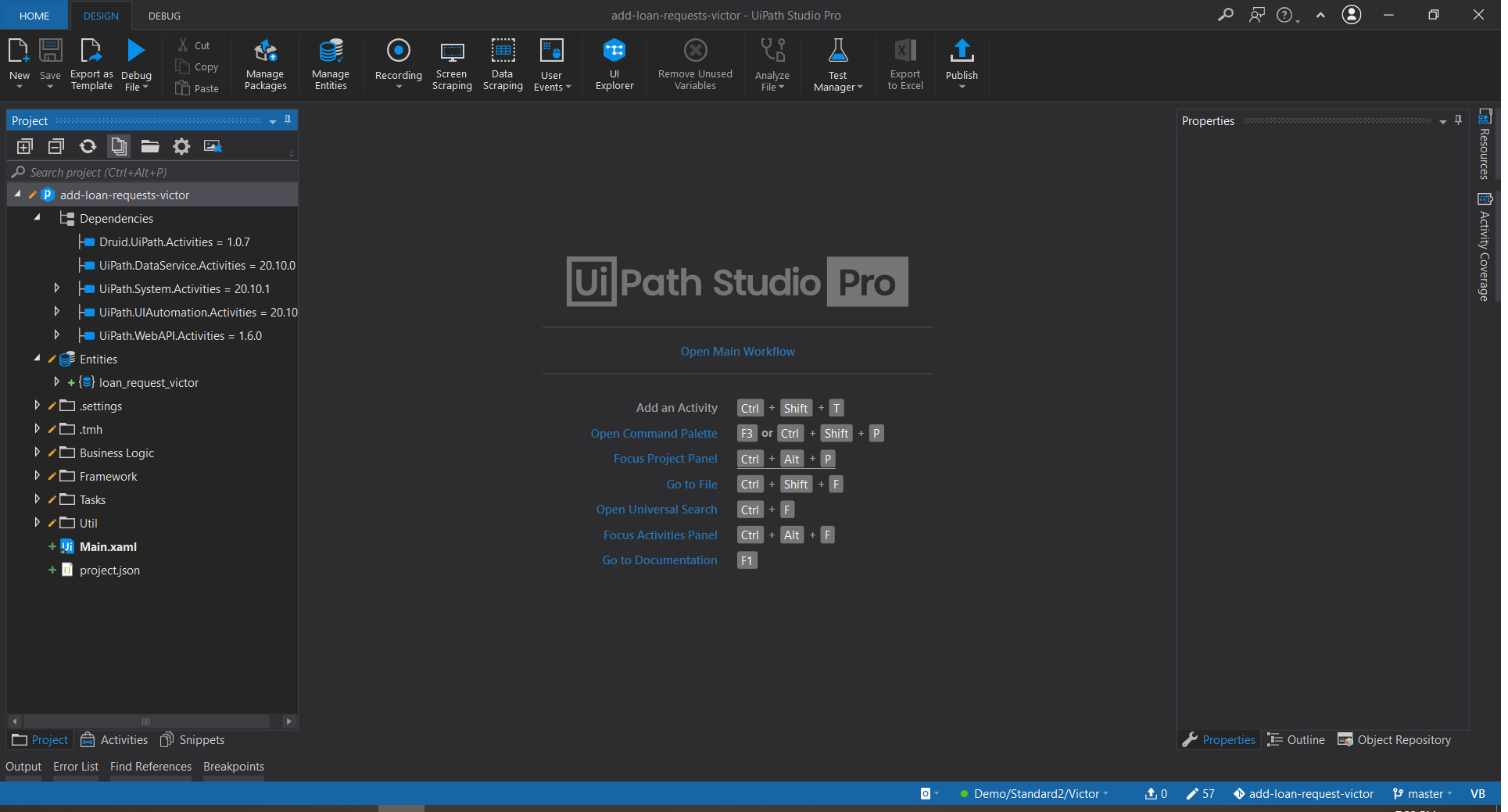
Task: Open Test Manager
Action: tap(837, 66)
